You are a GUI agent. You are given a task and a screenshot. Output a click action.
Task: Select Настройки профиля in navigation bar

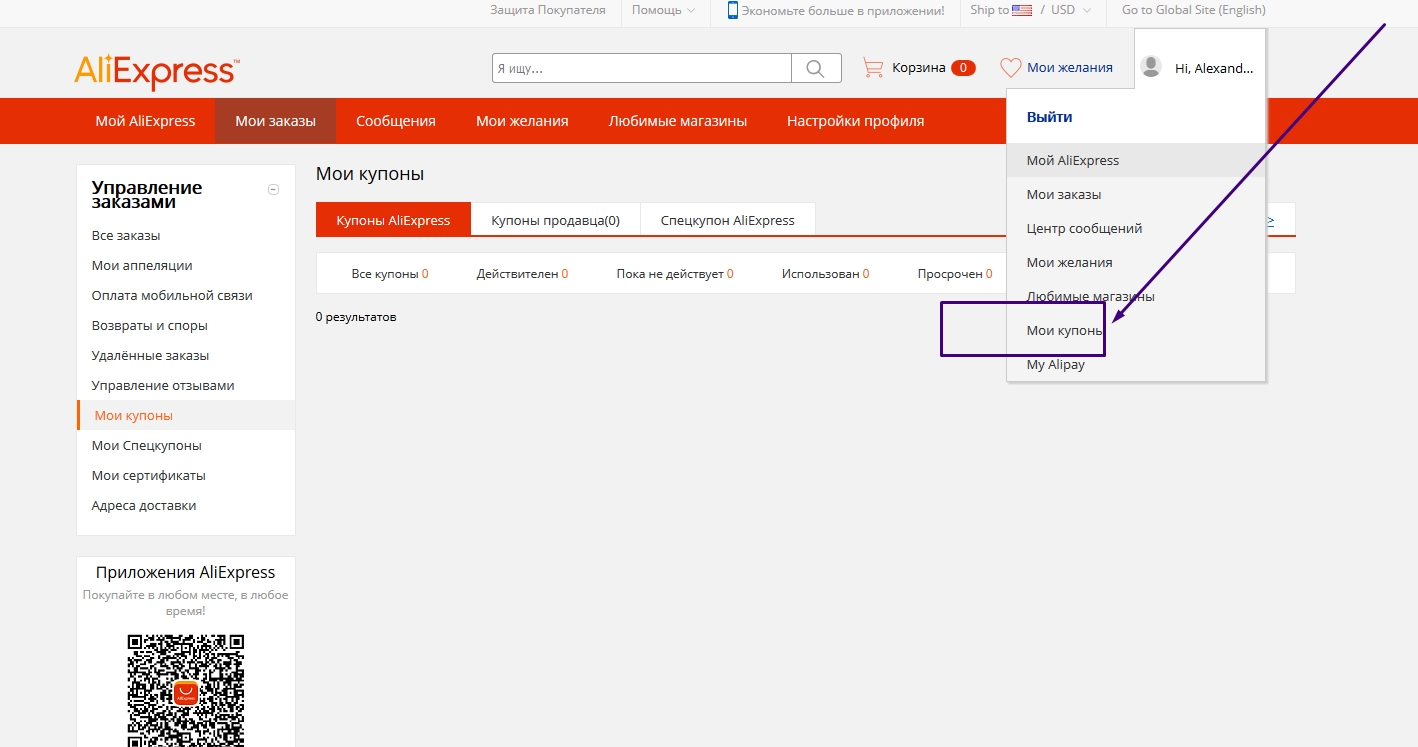(855, 121)
